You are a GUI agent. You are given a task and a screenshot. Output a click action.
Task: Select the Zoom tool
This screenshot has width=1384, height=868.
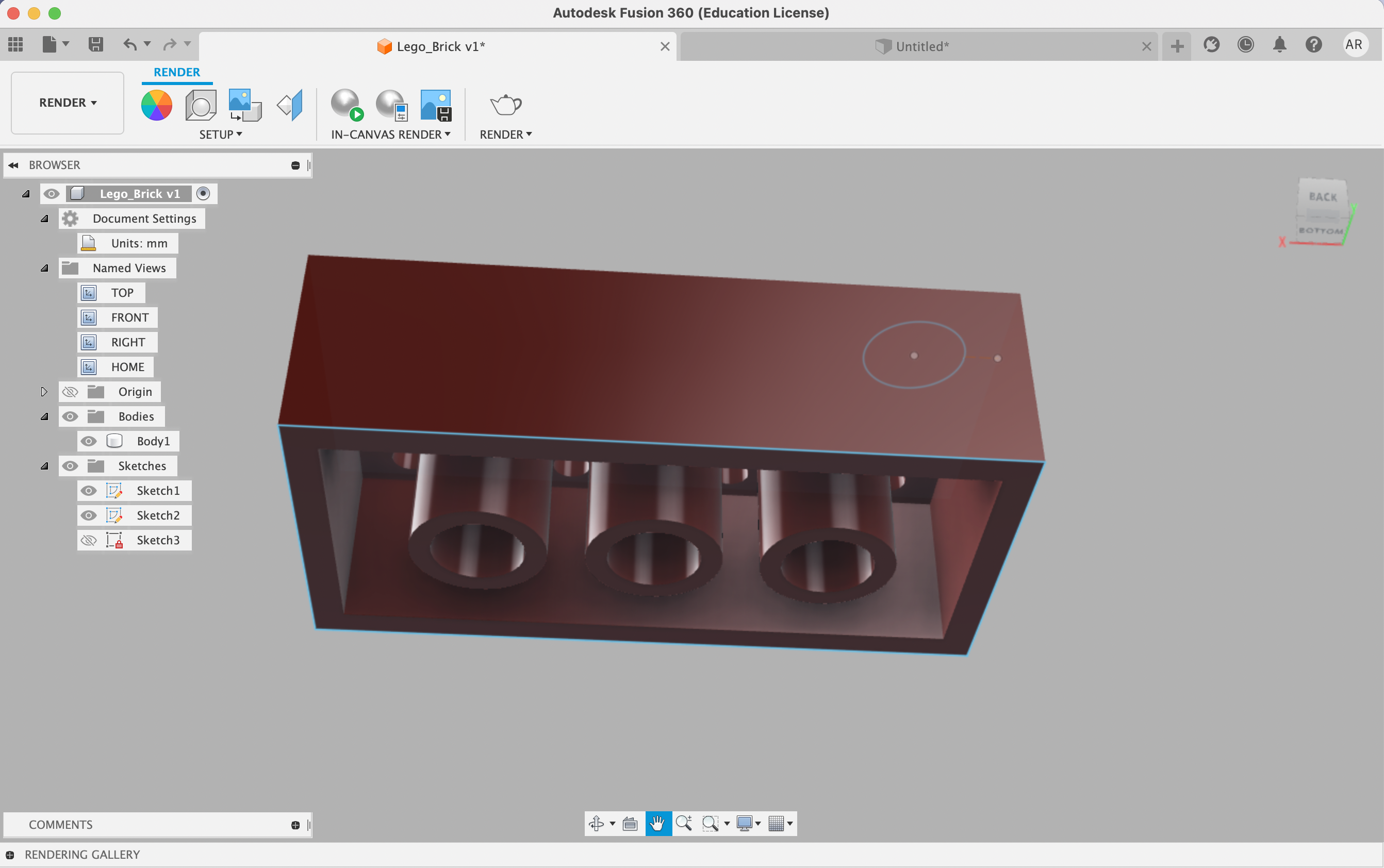point(683,824)
